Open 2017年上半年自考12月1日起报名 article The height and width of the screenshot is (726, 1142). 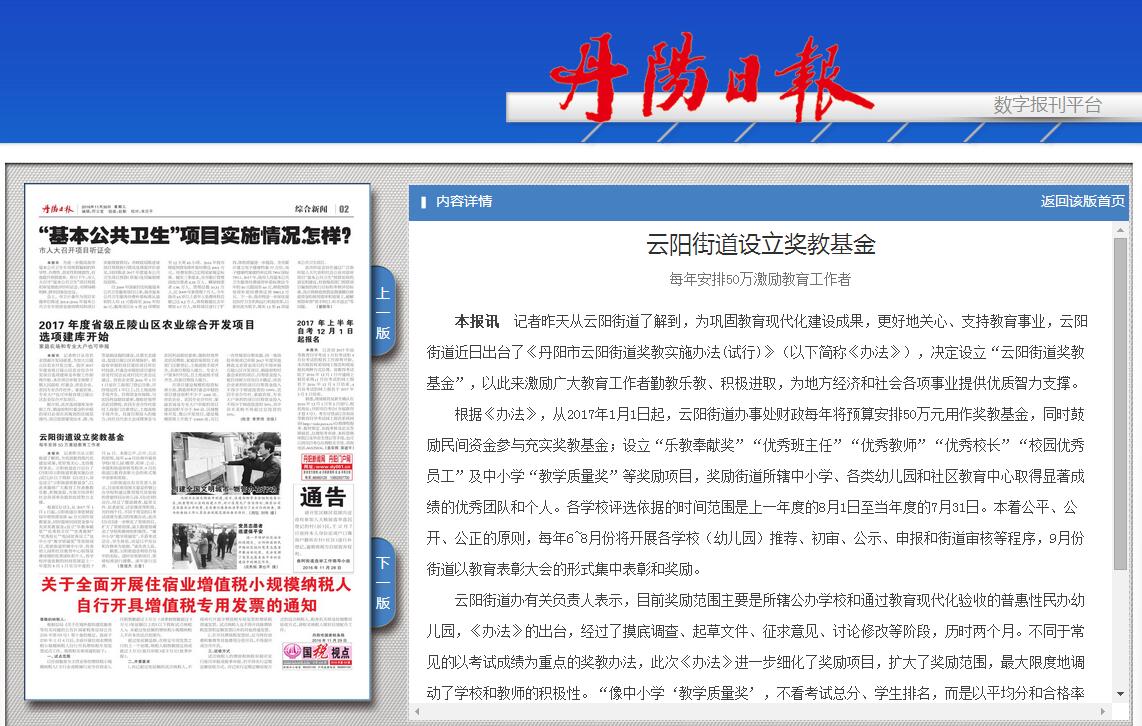click(x=325, y=331)
